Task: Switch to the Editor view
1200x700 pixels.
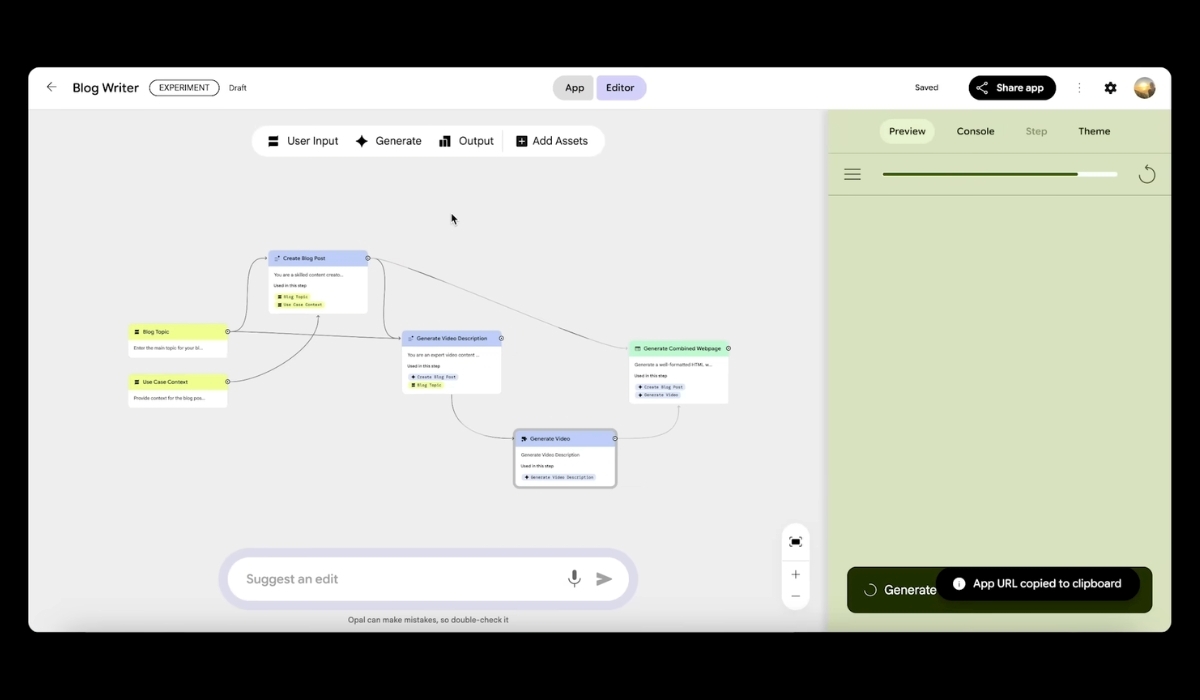Action: click(621, 88)
